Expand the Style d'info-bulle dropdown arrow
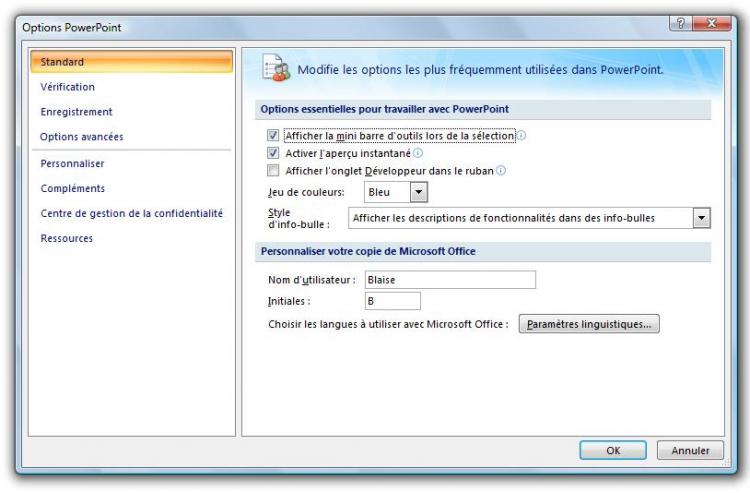This screenshot has width=750, height=493. click(701, 217)
